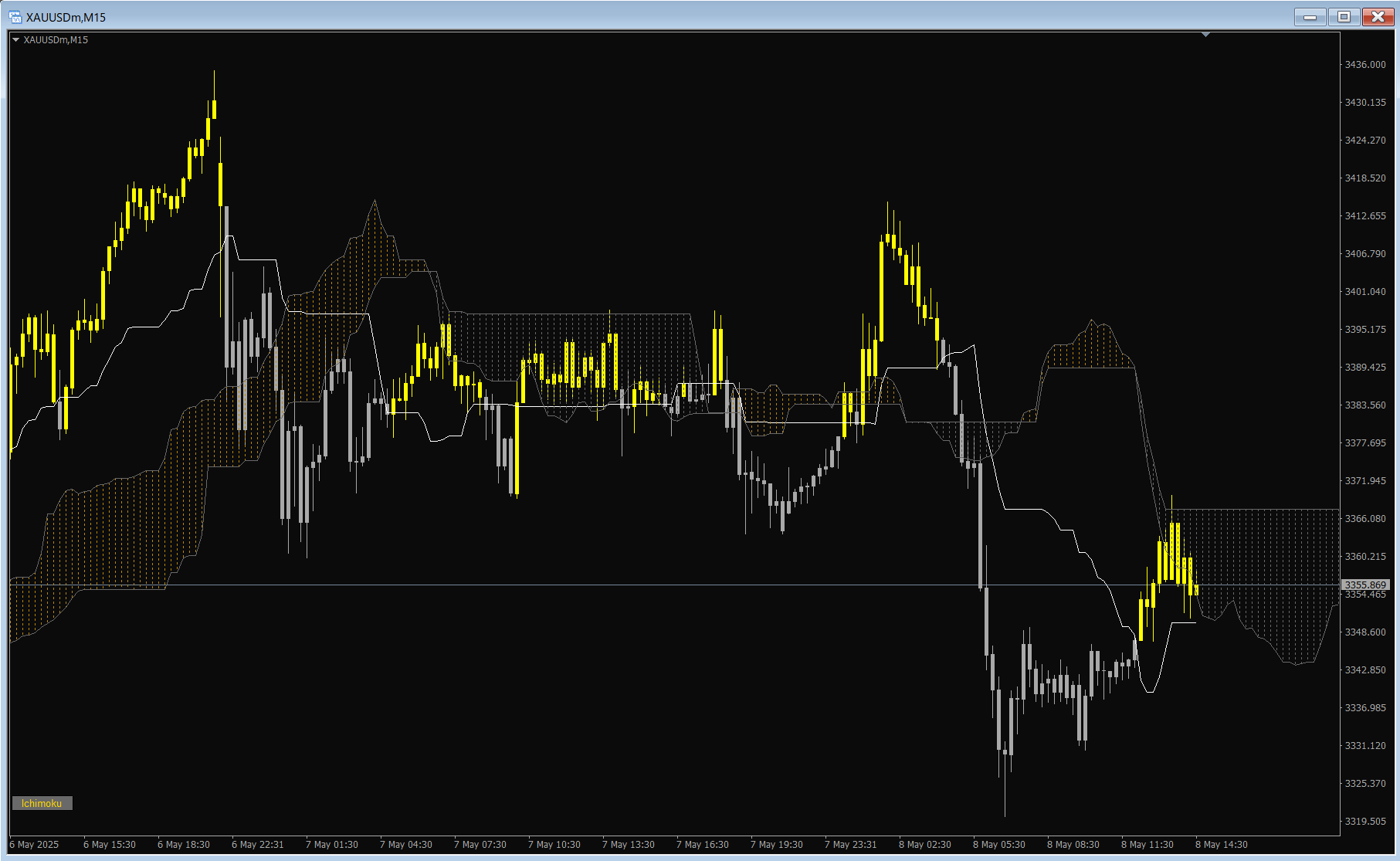Click the XAUUSDm,M15 symbol label inside chart
Screen dimensions: 1400x861
click(x=56, y=40)
